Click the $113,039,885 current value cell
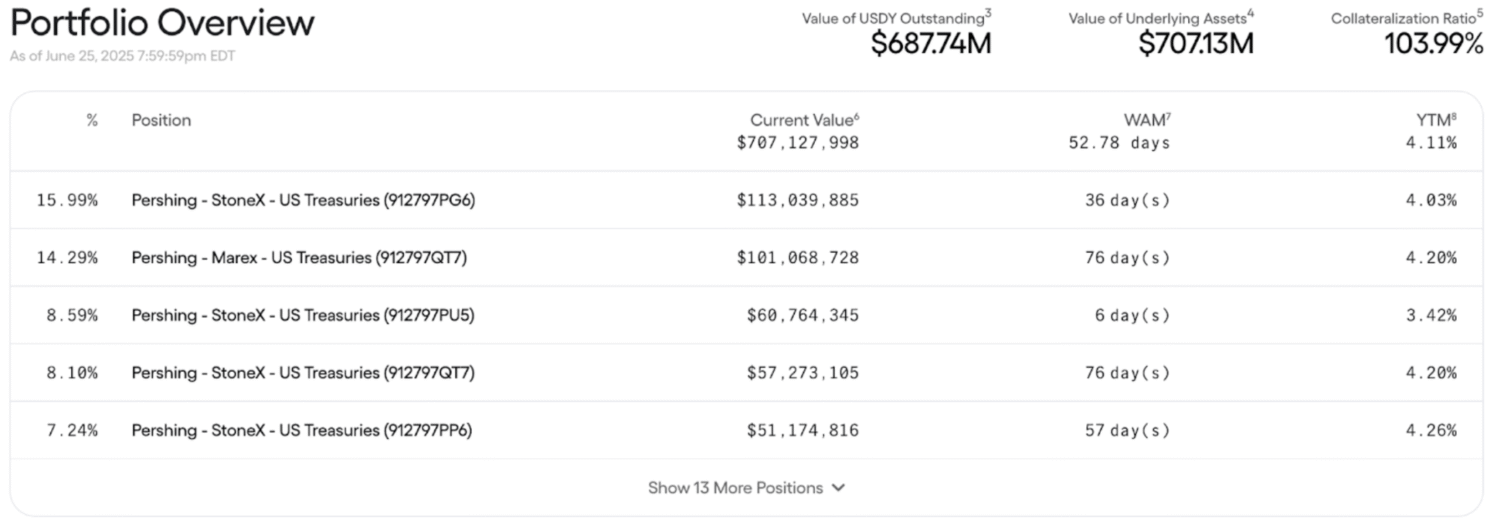This screenshot has width=1500, height=529. [797, 200]
